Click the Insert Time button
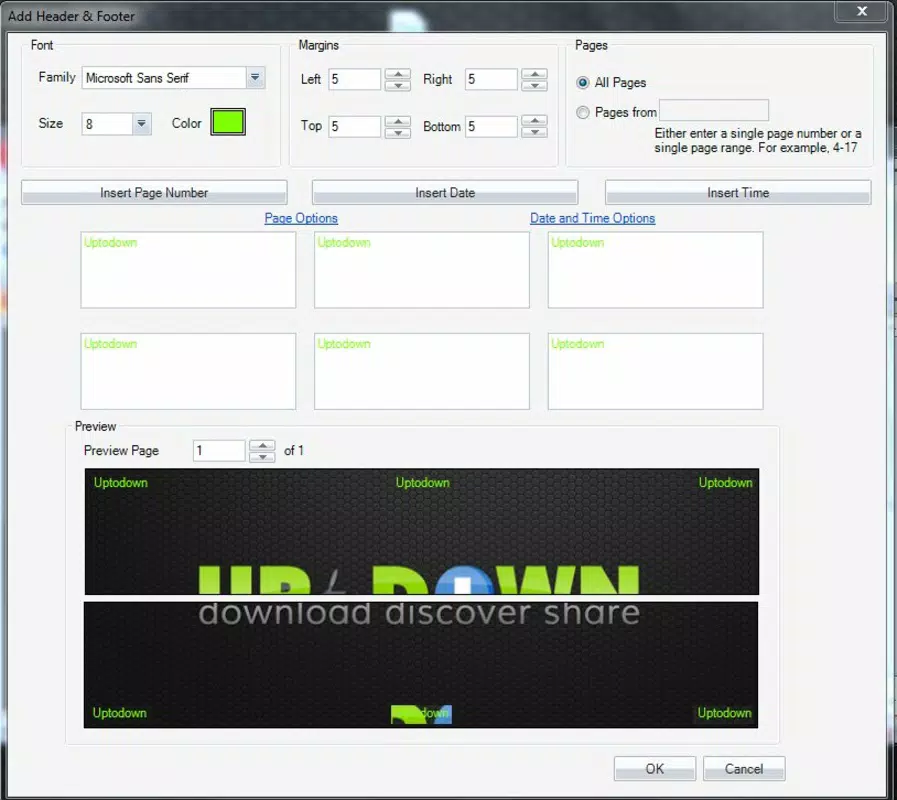 tap(738, 192)
